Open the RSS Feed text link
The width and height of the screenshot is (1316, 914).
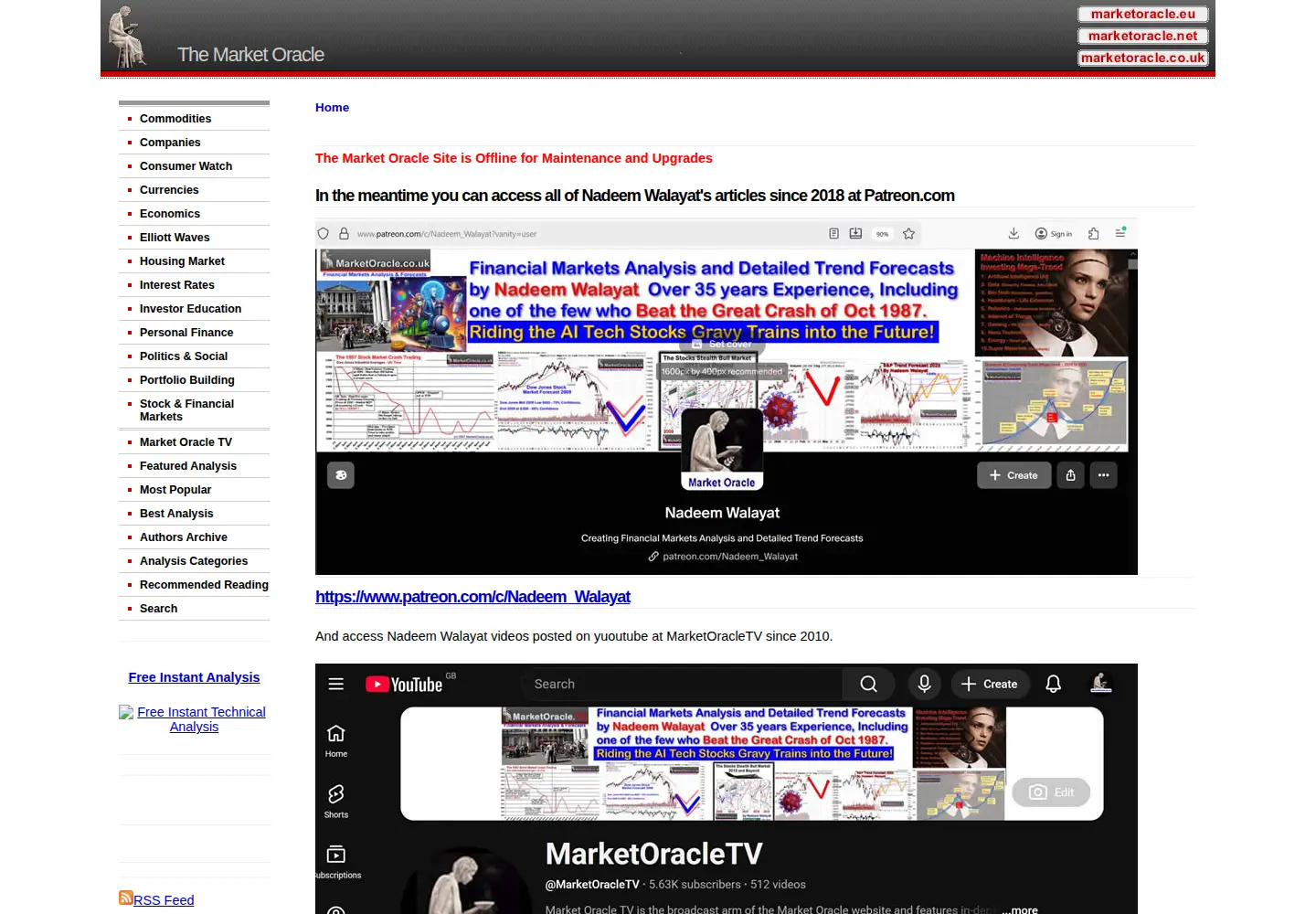(x=164, y=900)
